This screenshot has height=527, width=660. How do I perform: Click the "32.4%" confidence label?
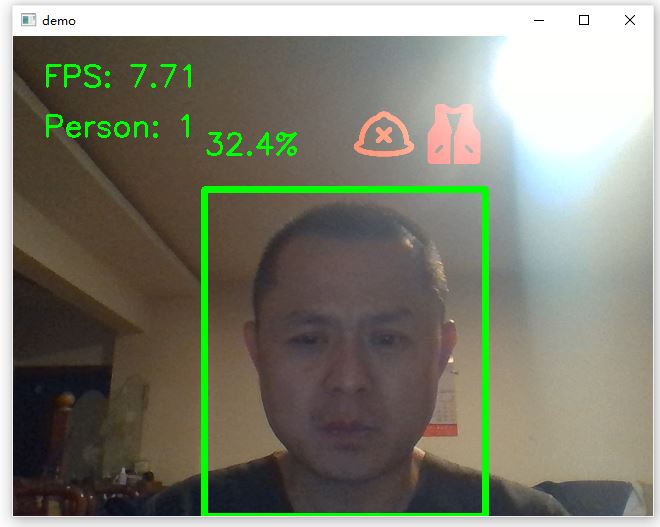[252, 144]
